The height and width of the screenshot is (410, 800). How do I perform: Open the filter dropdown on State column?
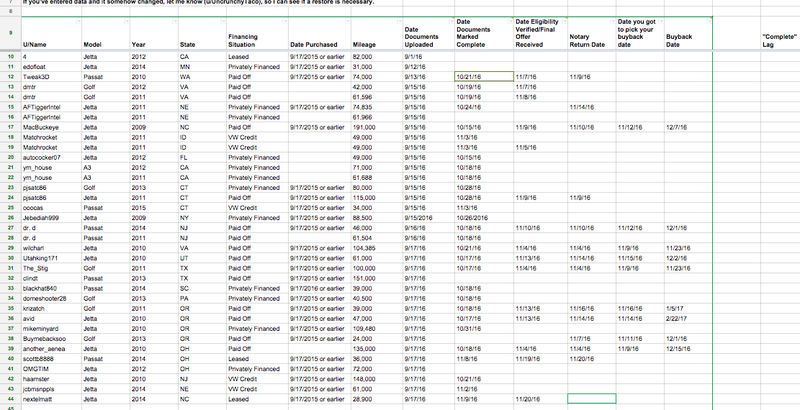(223, 21)
